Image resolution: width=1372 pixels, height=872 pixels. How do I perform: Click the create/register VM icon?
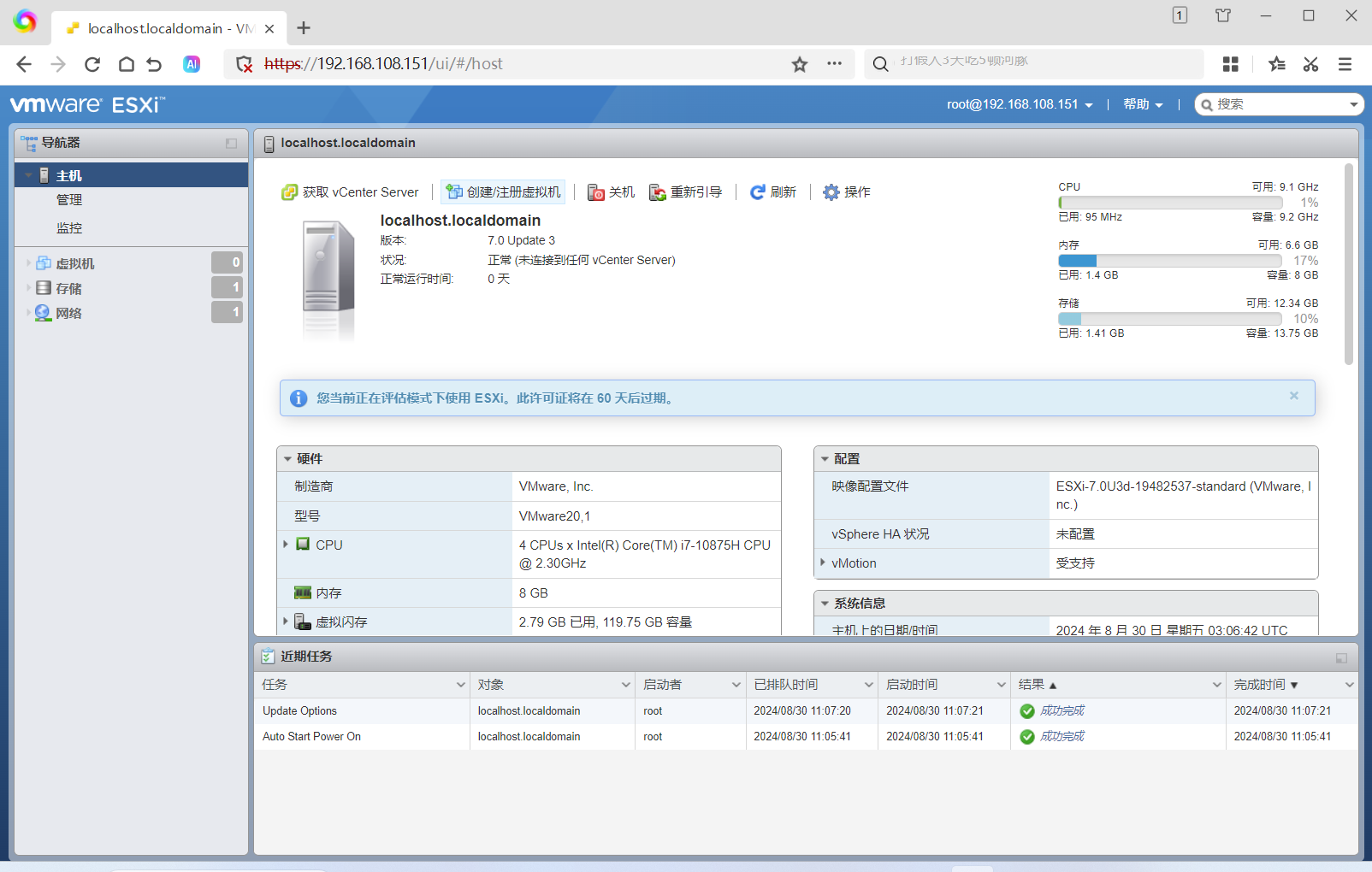454,192
